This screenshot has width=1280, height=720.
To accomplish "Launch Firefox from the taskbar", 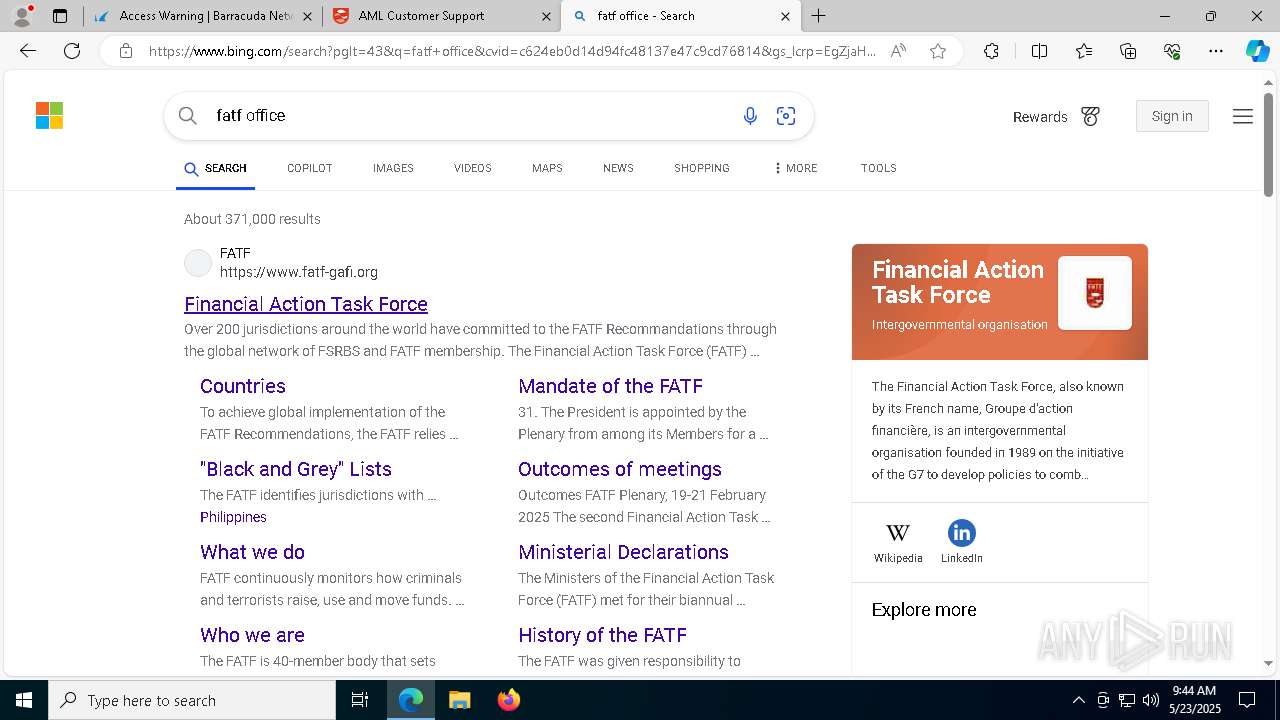I will tap(508, 700).
